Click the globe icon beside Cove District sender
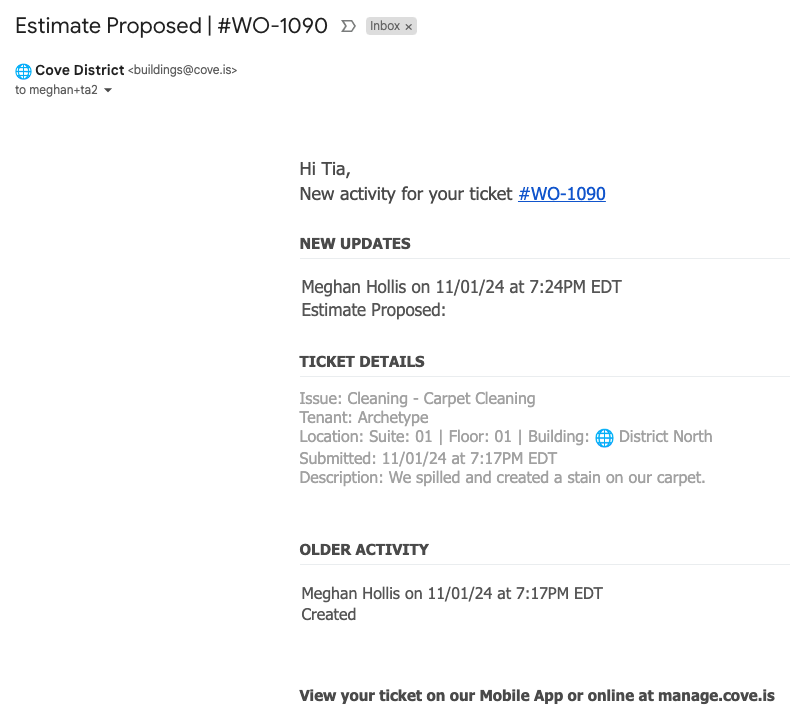The height and width of the screenshot is (725, 809). click(x=23, y=71)
